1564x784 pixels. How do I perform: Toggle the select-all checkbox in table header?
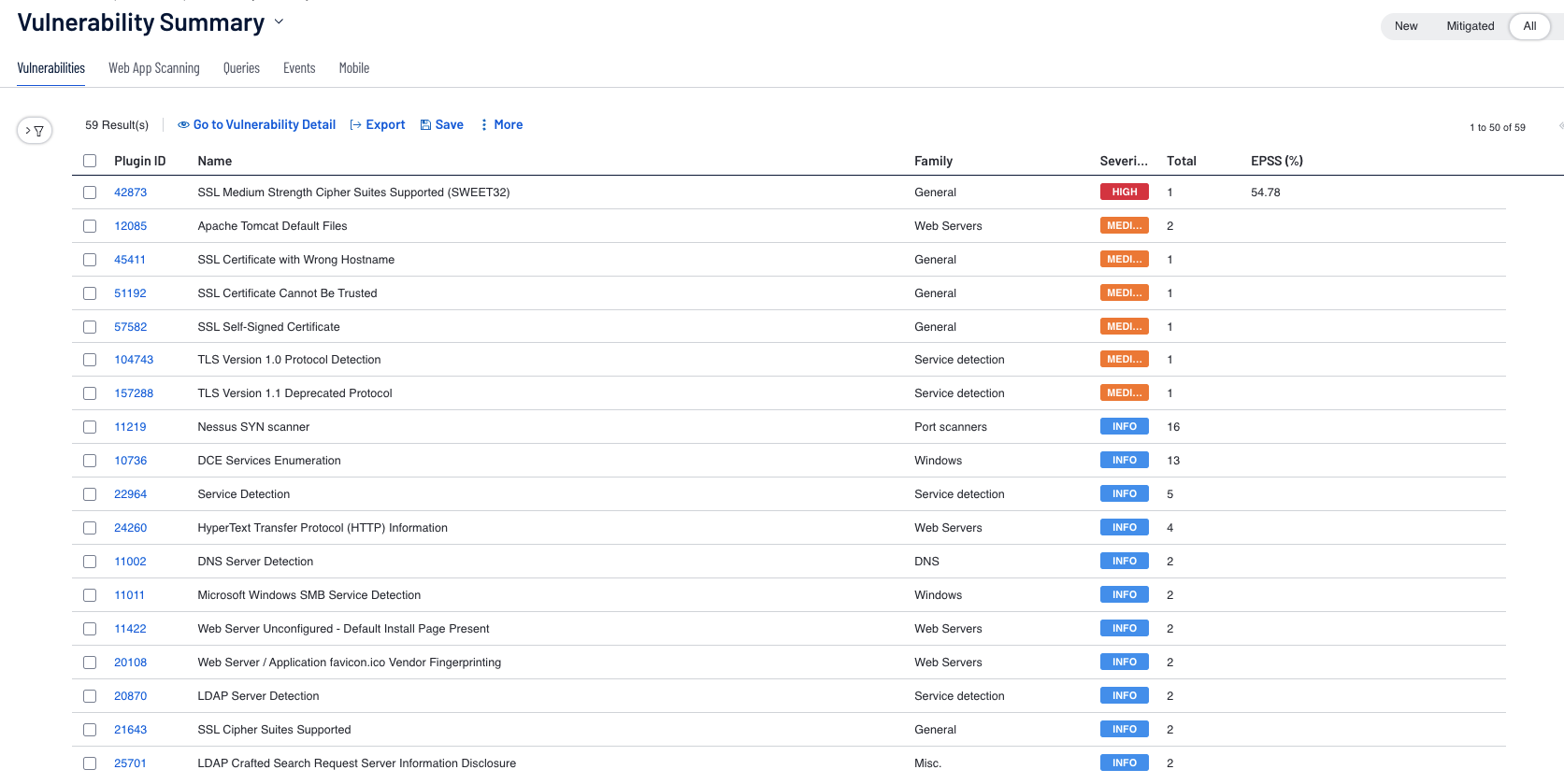[90, 161]
